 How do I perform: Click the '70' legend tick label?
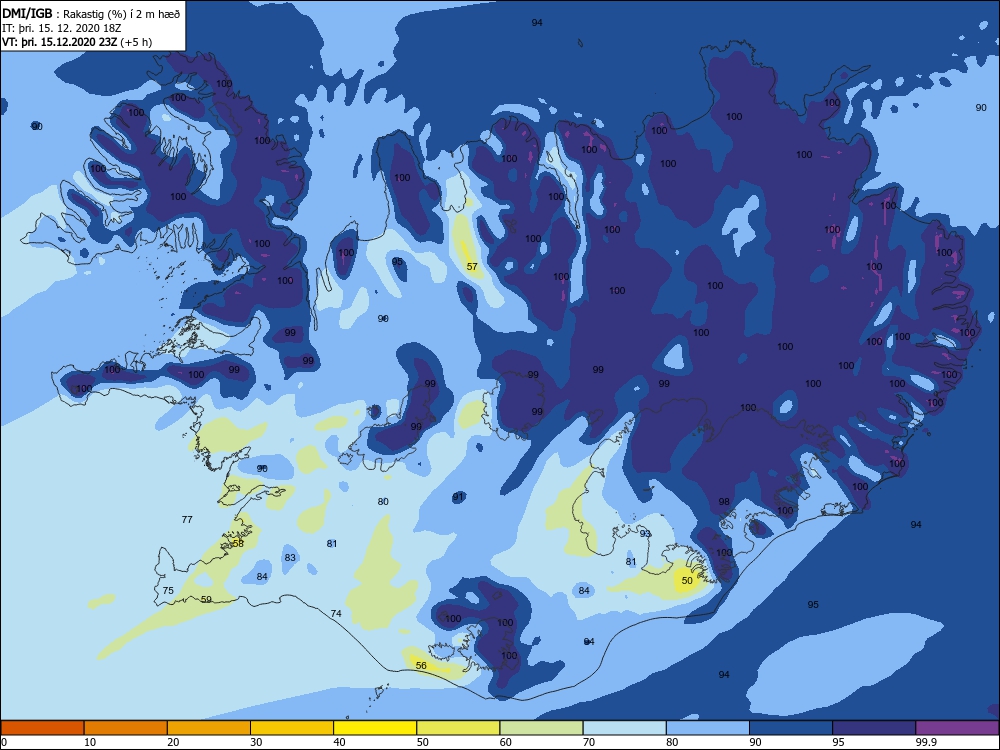click(x=589, y=742)
